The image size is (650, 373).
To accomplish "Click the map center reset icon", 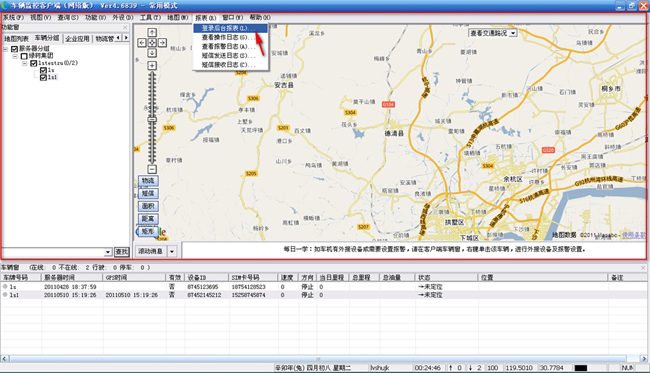I will click(152, 42).
